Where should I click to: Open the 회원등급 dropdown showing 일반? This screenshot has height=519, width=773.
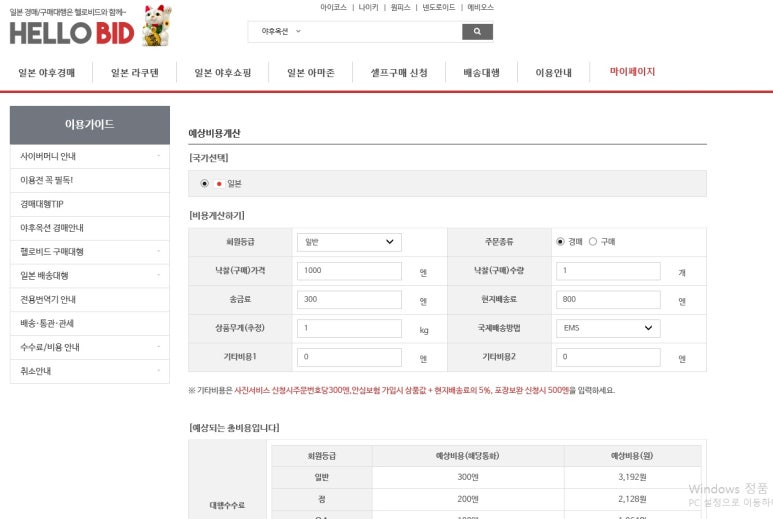[349, 242]
